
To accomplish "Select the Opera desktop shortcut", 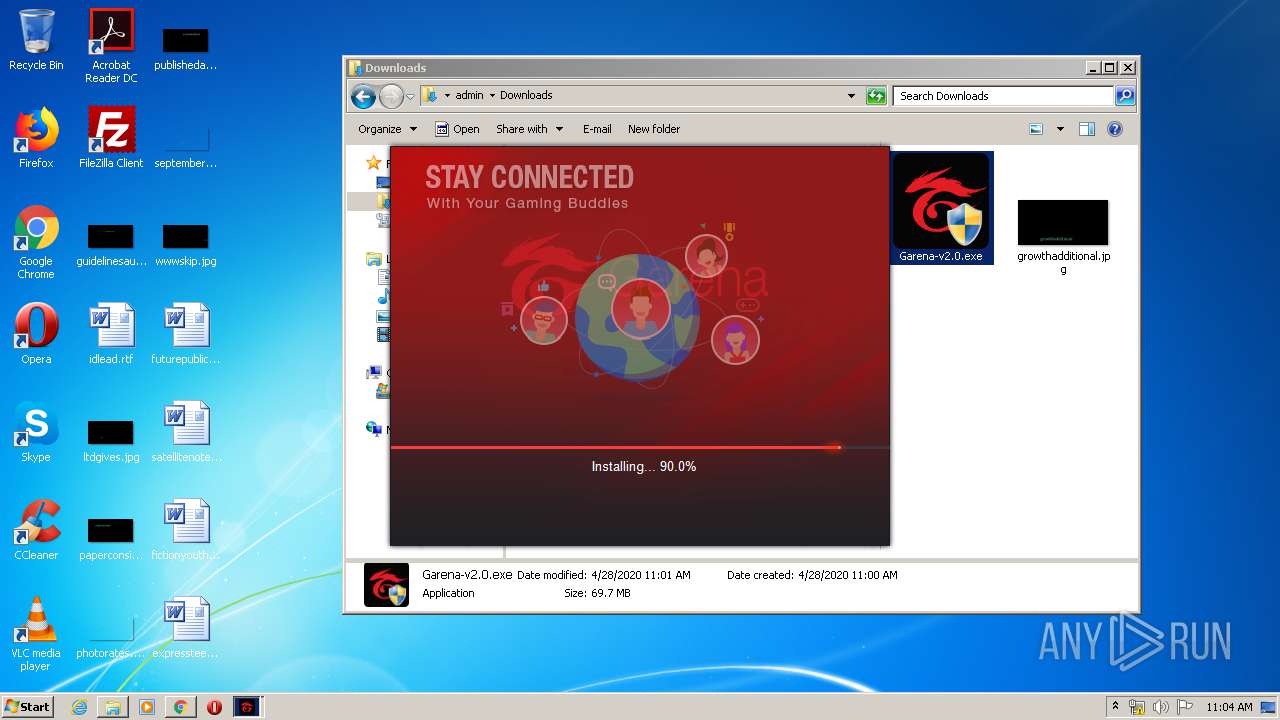I will click(x=36, y=334).
